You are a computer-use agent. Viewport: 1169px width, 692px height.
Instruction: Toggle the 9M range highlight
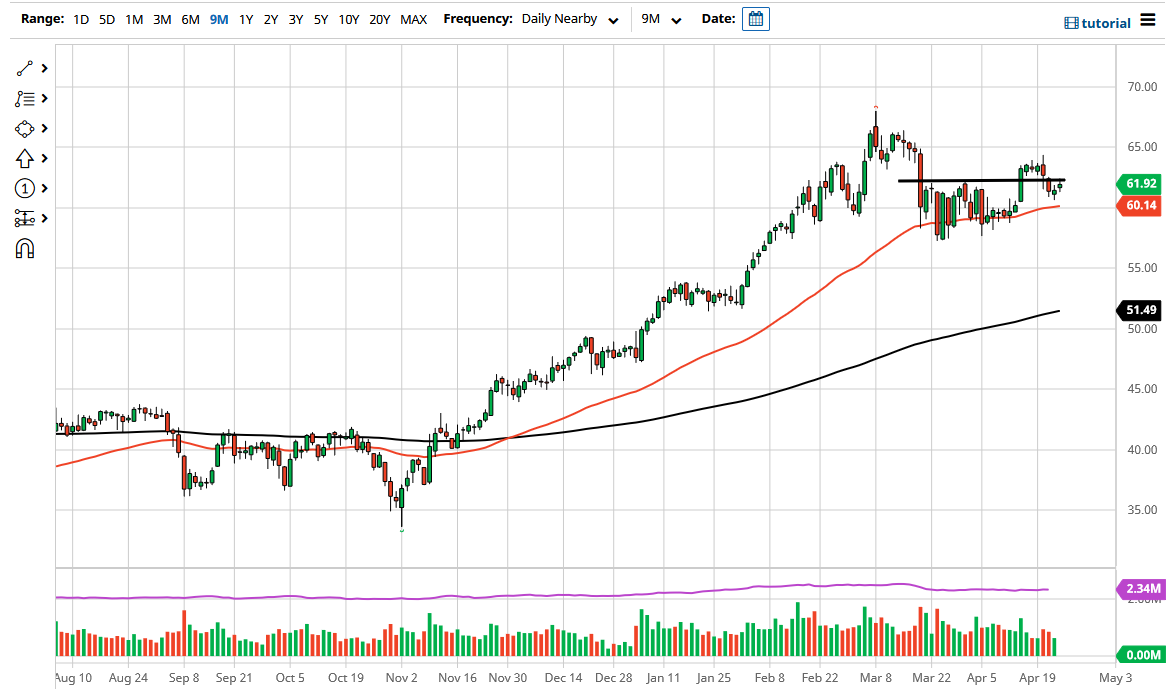coord(218,18)
